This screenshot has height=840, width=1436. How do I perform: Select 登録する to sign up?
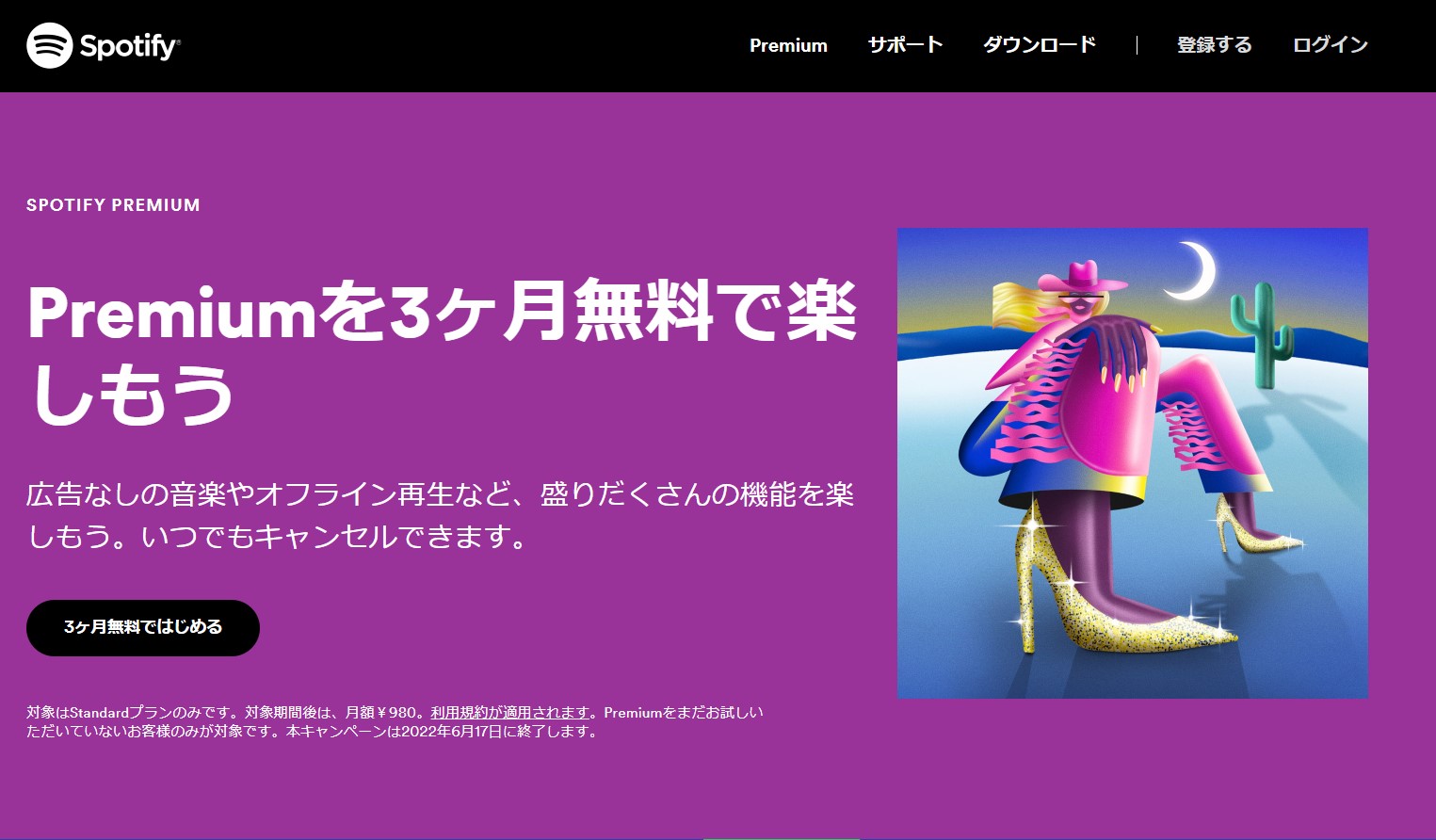point(1215,45)
